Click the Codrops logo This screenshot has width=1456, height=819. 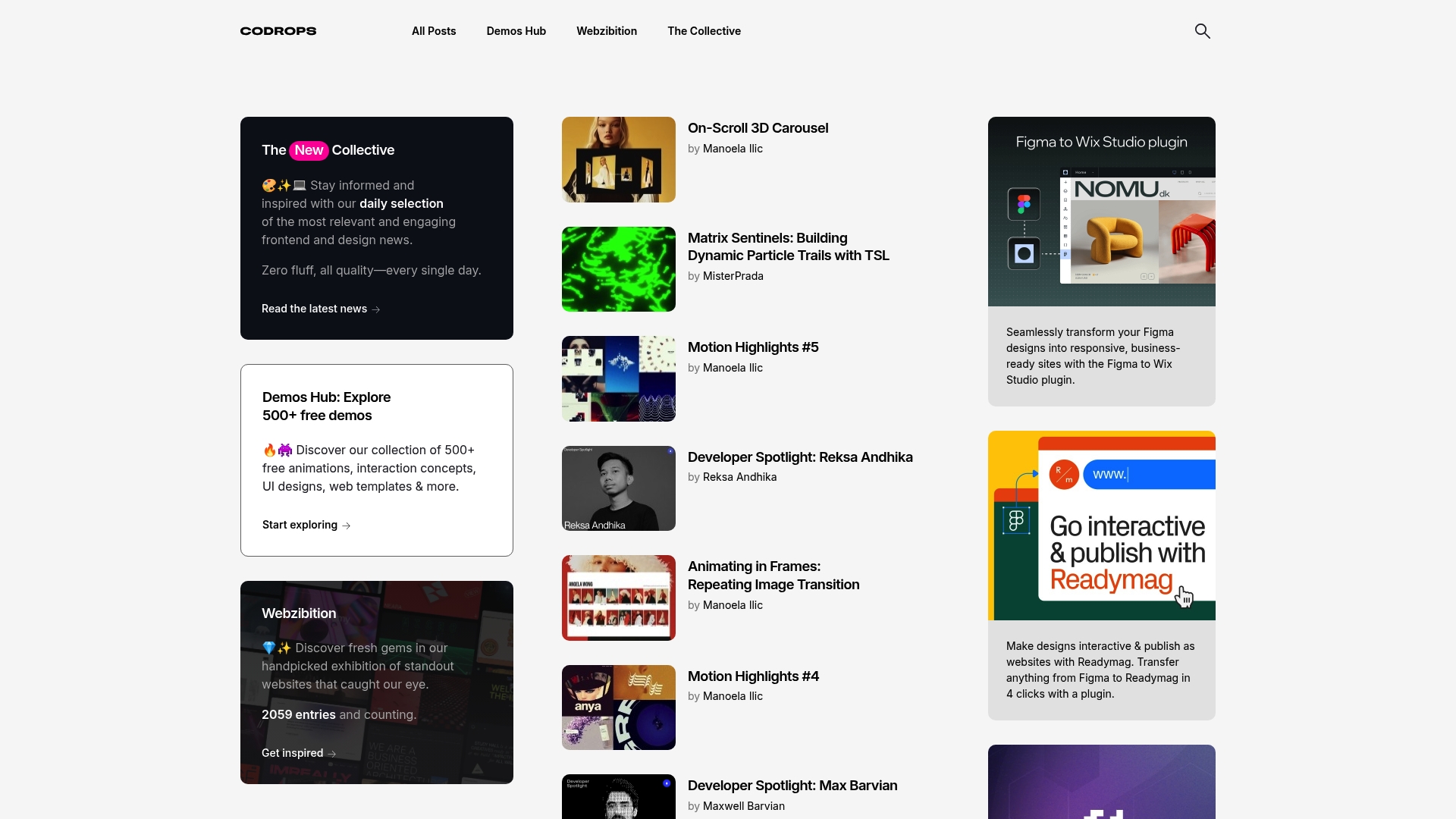[278, 31]
